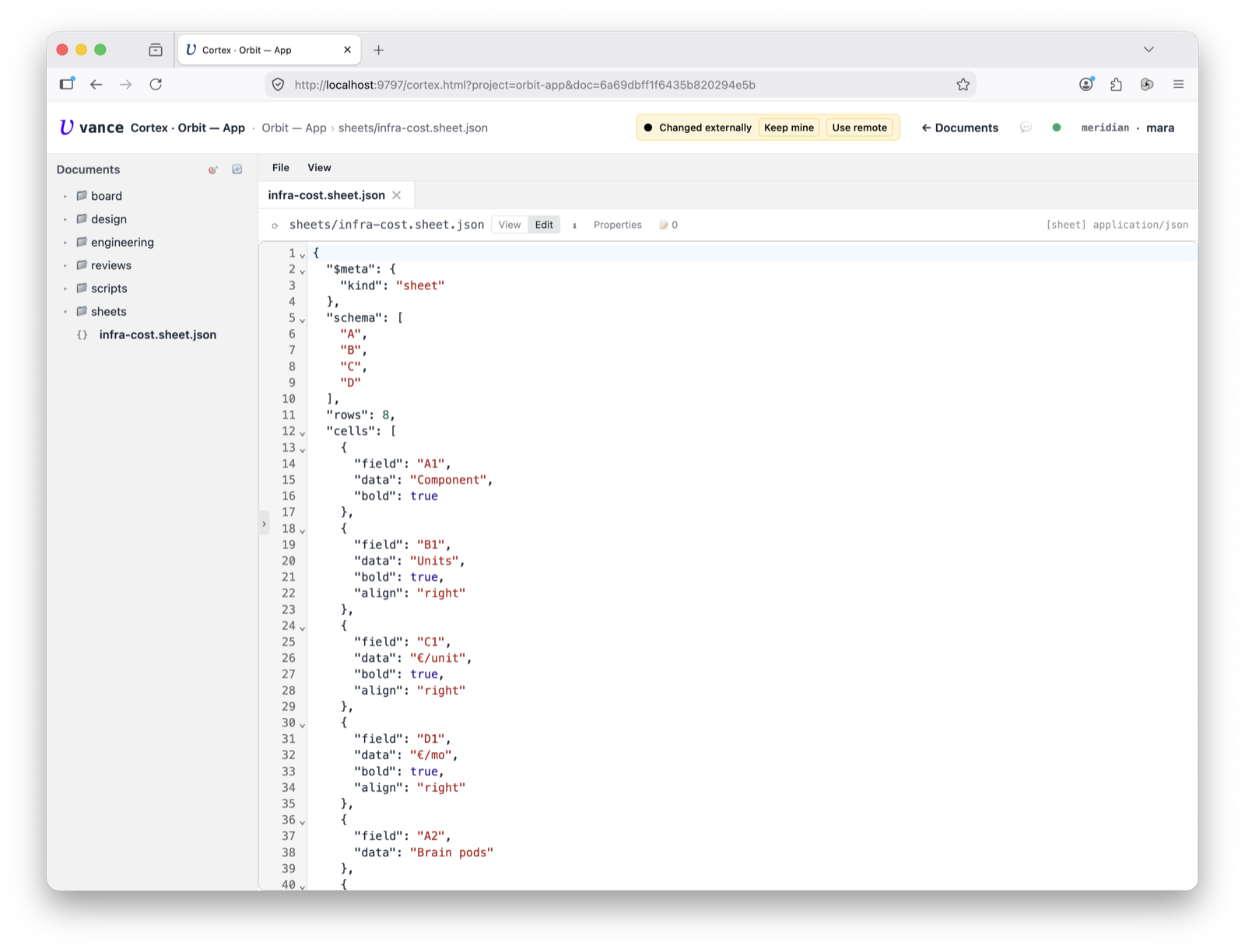This screenshot has height=952, width=1245.
Task: Select the infra-cost.sheet.json editor tab
Action: [x=326, y=195]
